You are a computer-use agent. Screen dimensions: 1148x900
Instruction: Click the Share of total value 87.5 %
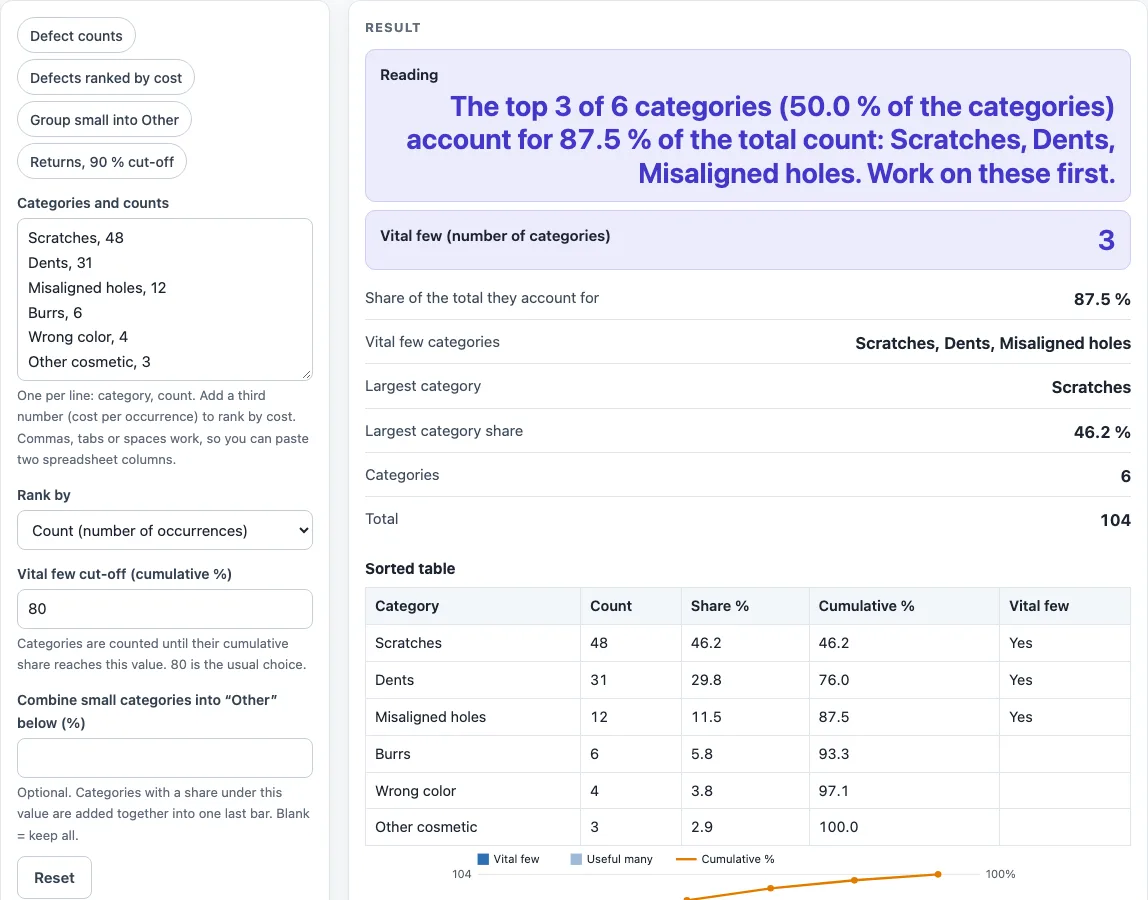point(1102,299)
